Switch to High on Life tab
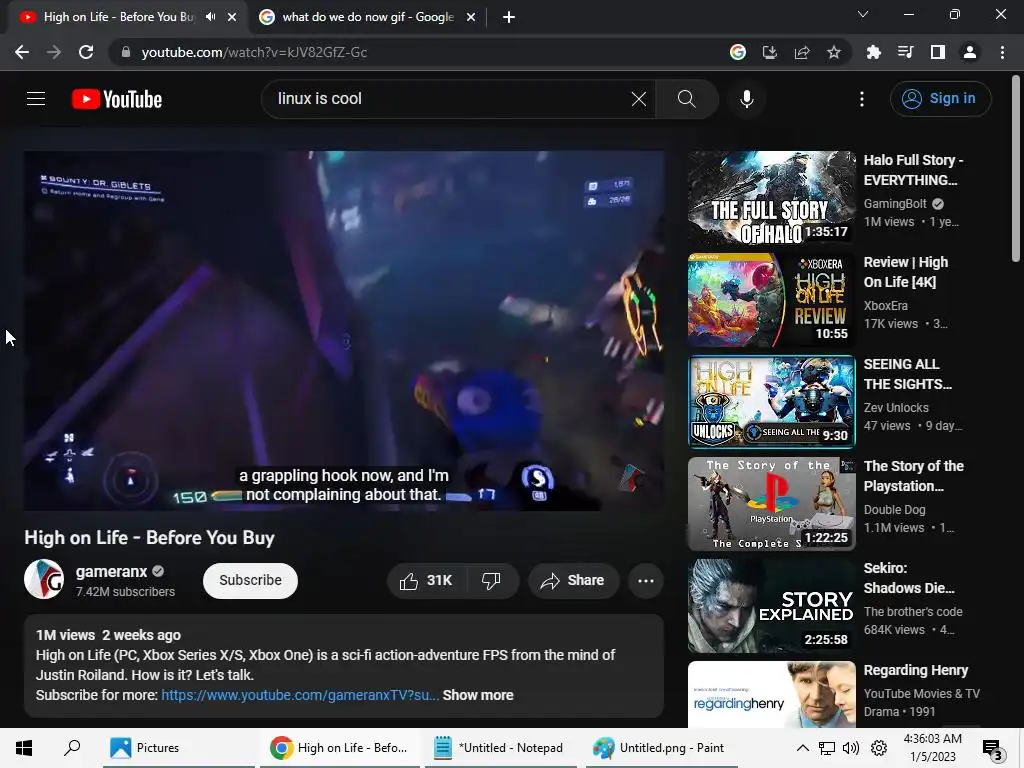 (118, 17)
